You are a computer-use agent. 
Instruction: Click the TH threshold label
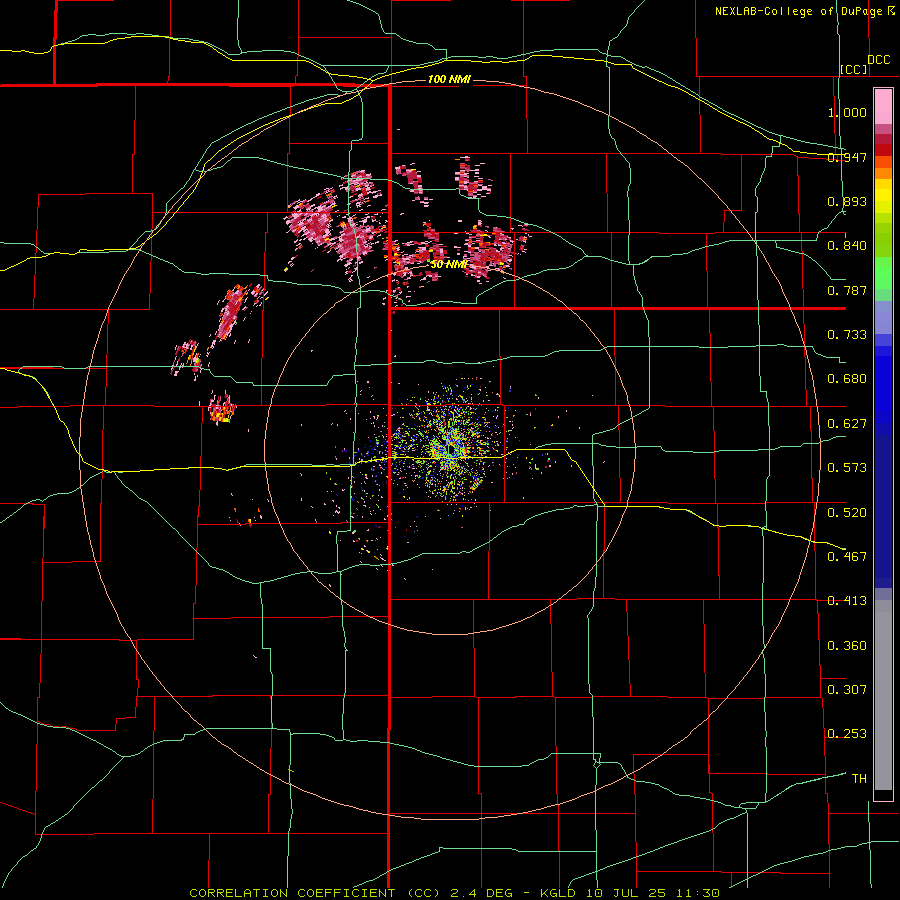pos(859,779)
